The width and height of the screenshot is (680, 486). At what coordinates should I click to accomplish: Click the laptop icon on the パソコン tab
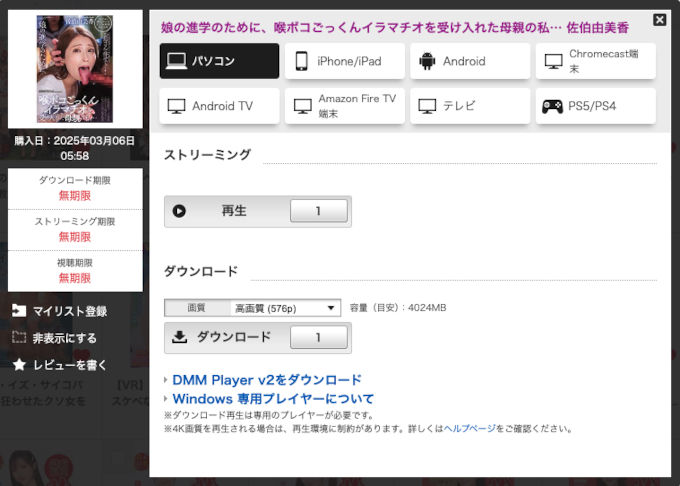click(177, 61)
